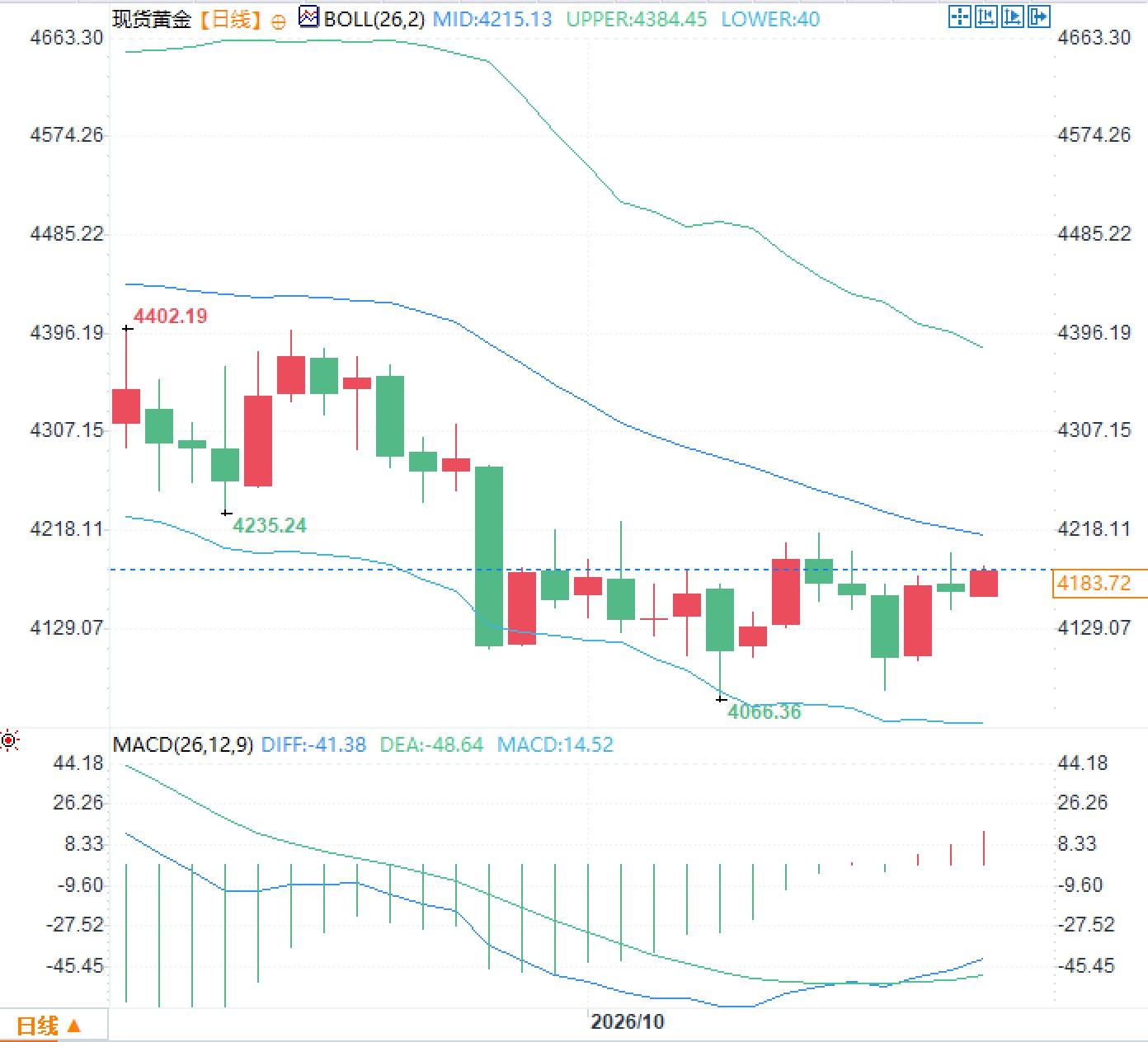Click the 8.33 label on the left MACD axis
This screenshot has height=1042, width=1148.
point(85,844)
